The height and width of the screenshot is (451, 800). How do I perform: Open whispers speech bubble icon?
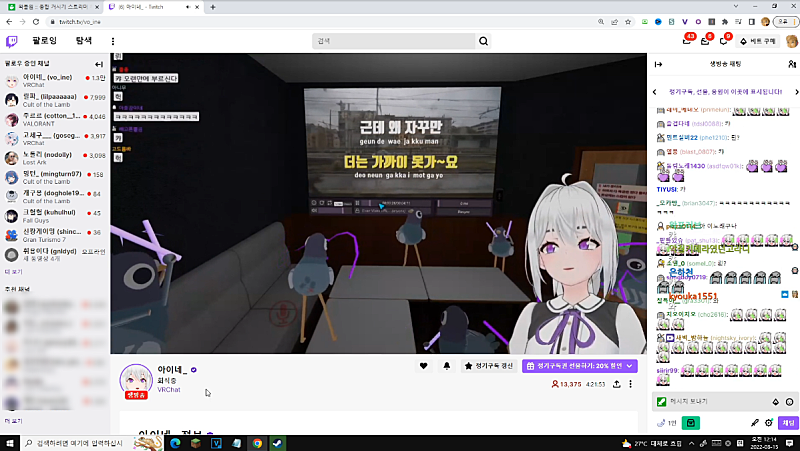(723, 41)
